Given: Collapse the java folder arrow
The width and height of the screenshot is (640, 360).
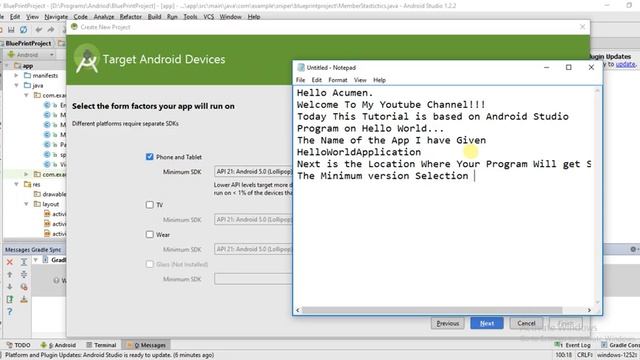Looking at the screenshot, I should tap(16, 85).
